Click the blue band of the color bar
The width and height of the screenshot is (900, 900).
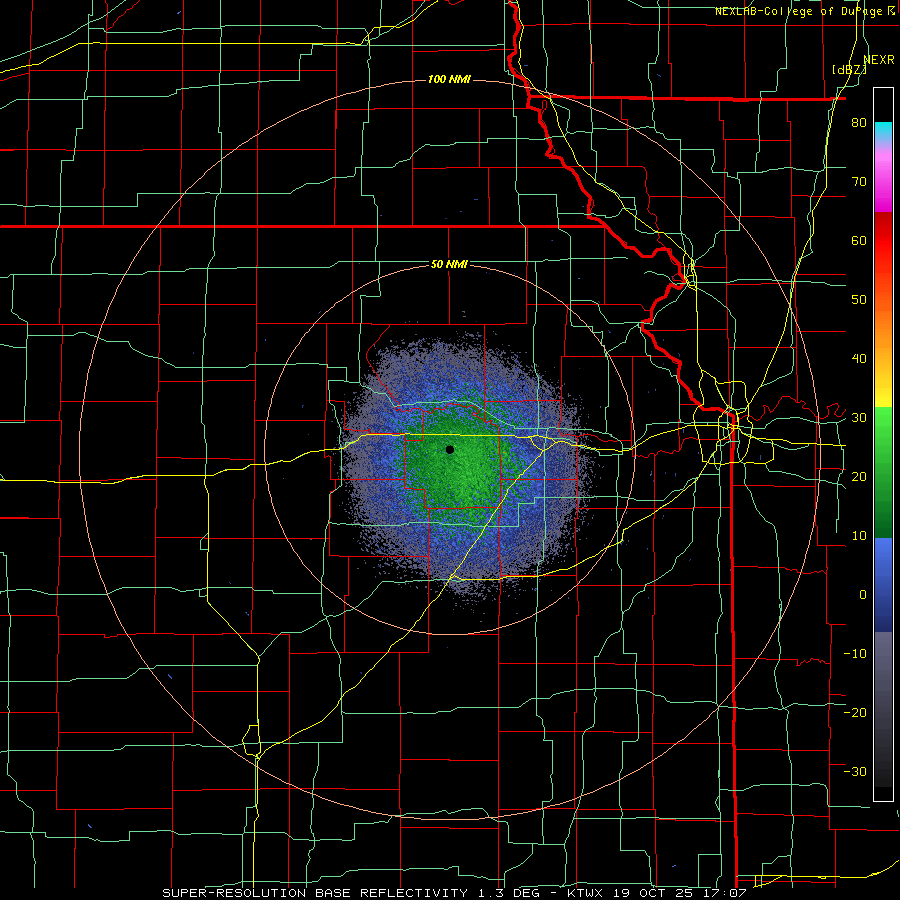[883, 585]
